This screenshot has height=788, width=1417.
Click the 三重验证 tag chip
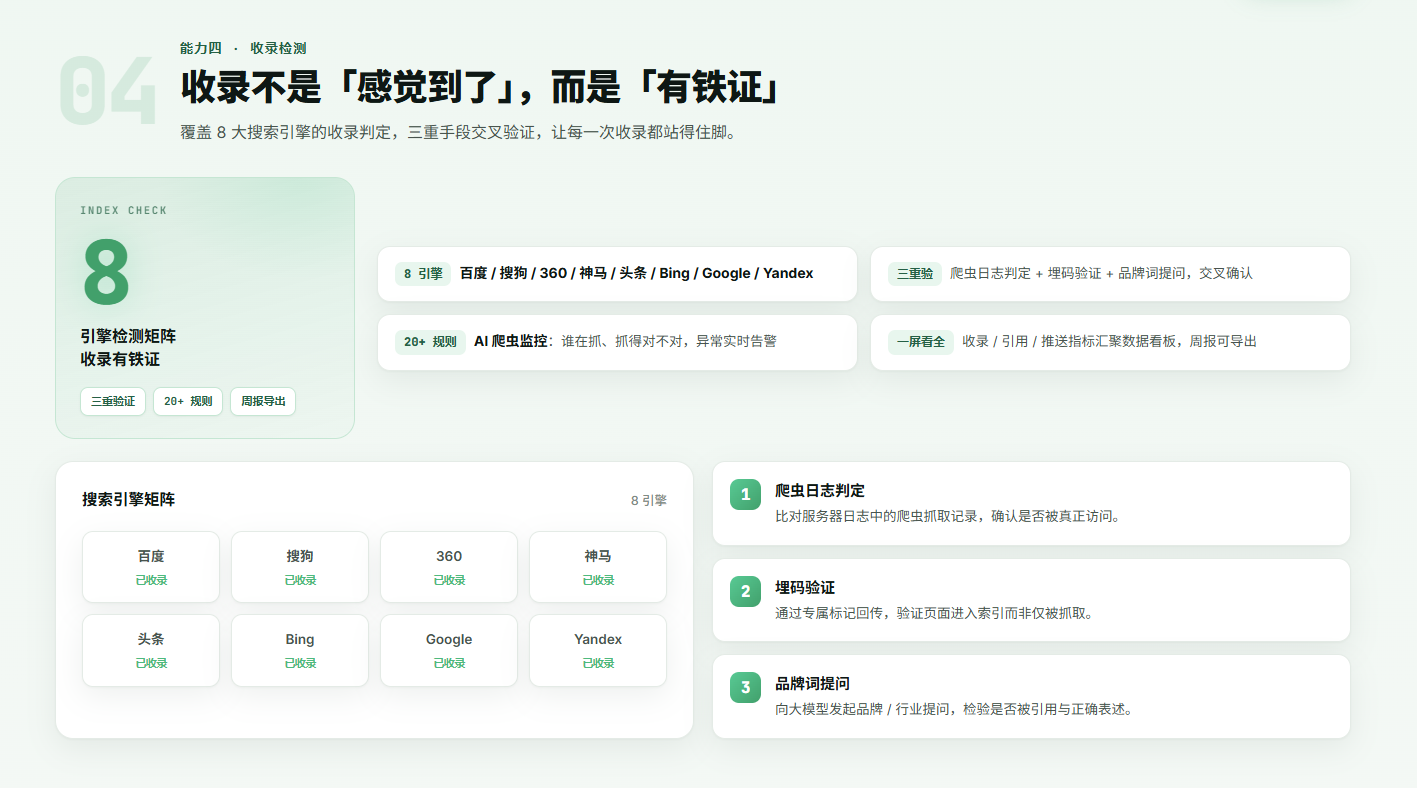pos(113,401)
